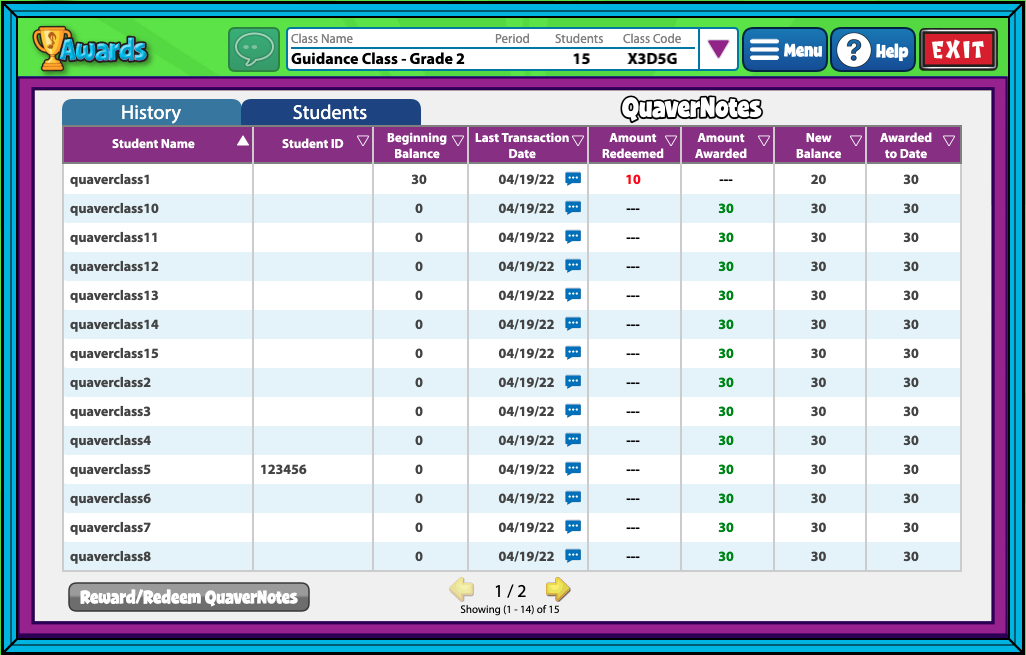Click Student ID 123456 cell

(x=283, y=469)
